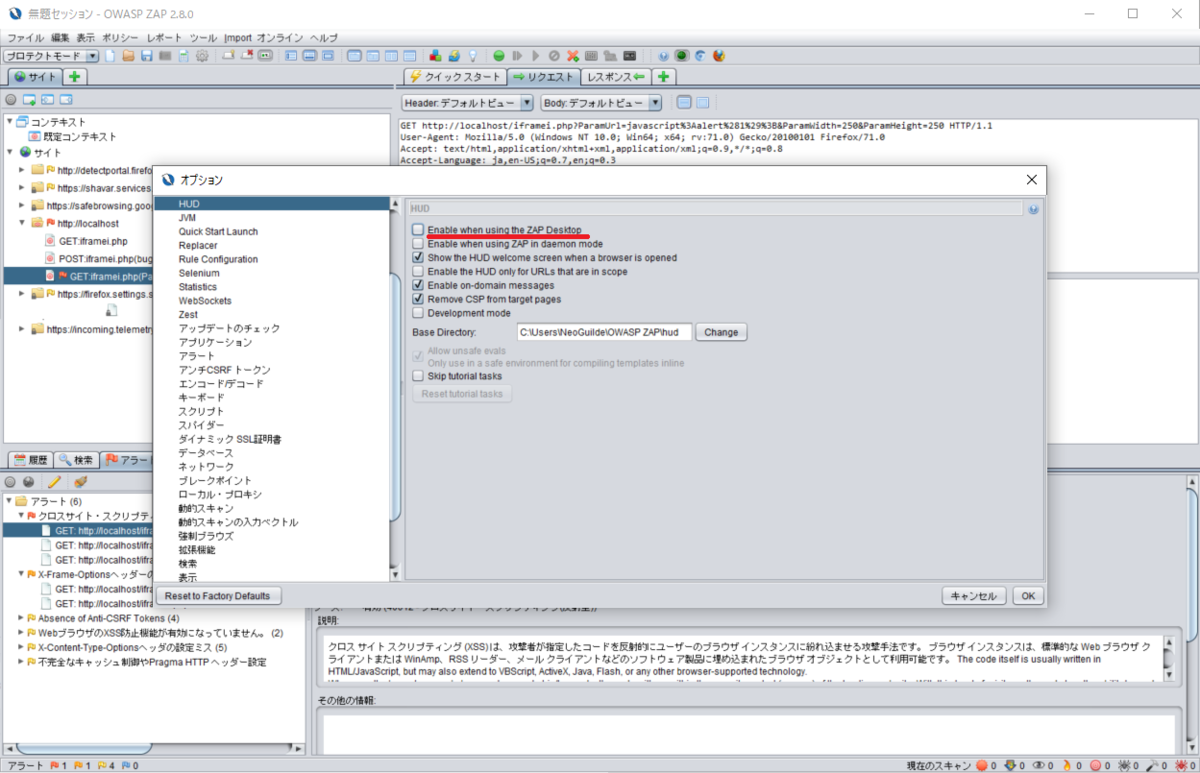Click the red X breakpoint toolbar icon

(x=572, y=56)
